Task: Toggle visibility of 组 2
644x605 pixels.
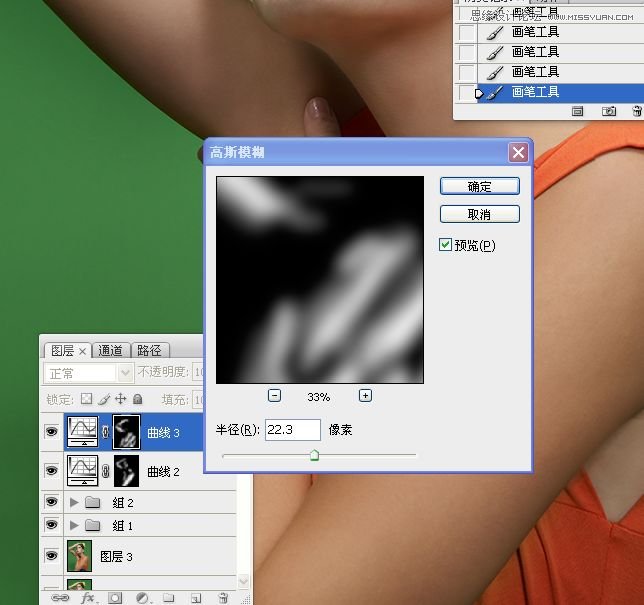Action: click(x=51, y=501)
